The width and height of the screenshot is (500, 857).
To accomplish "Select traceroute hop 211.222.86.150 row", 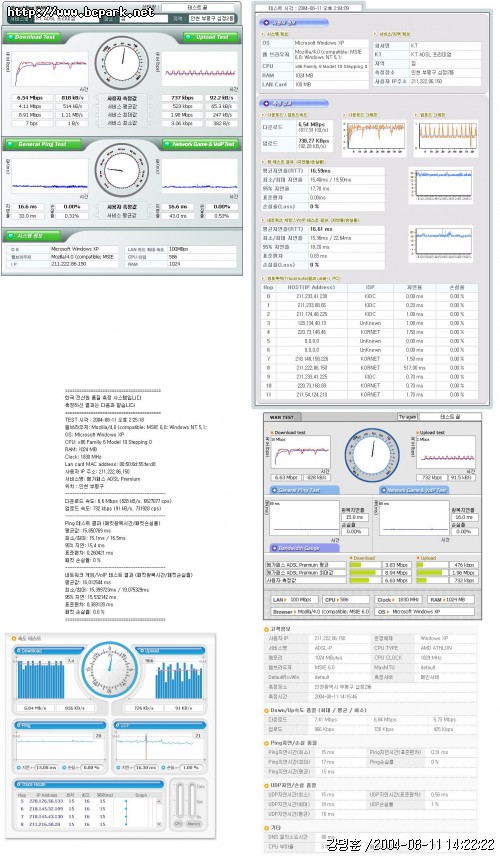I will tap(370, 368).
